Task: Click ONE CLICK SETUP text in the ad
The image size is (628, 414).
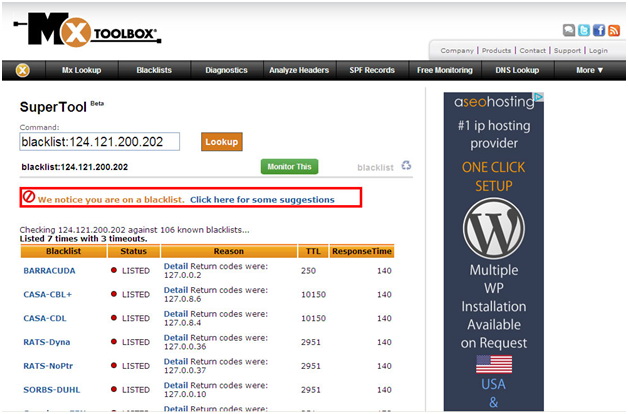Action: pyautogui.click(x=493, y=177)
